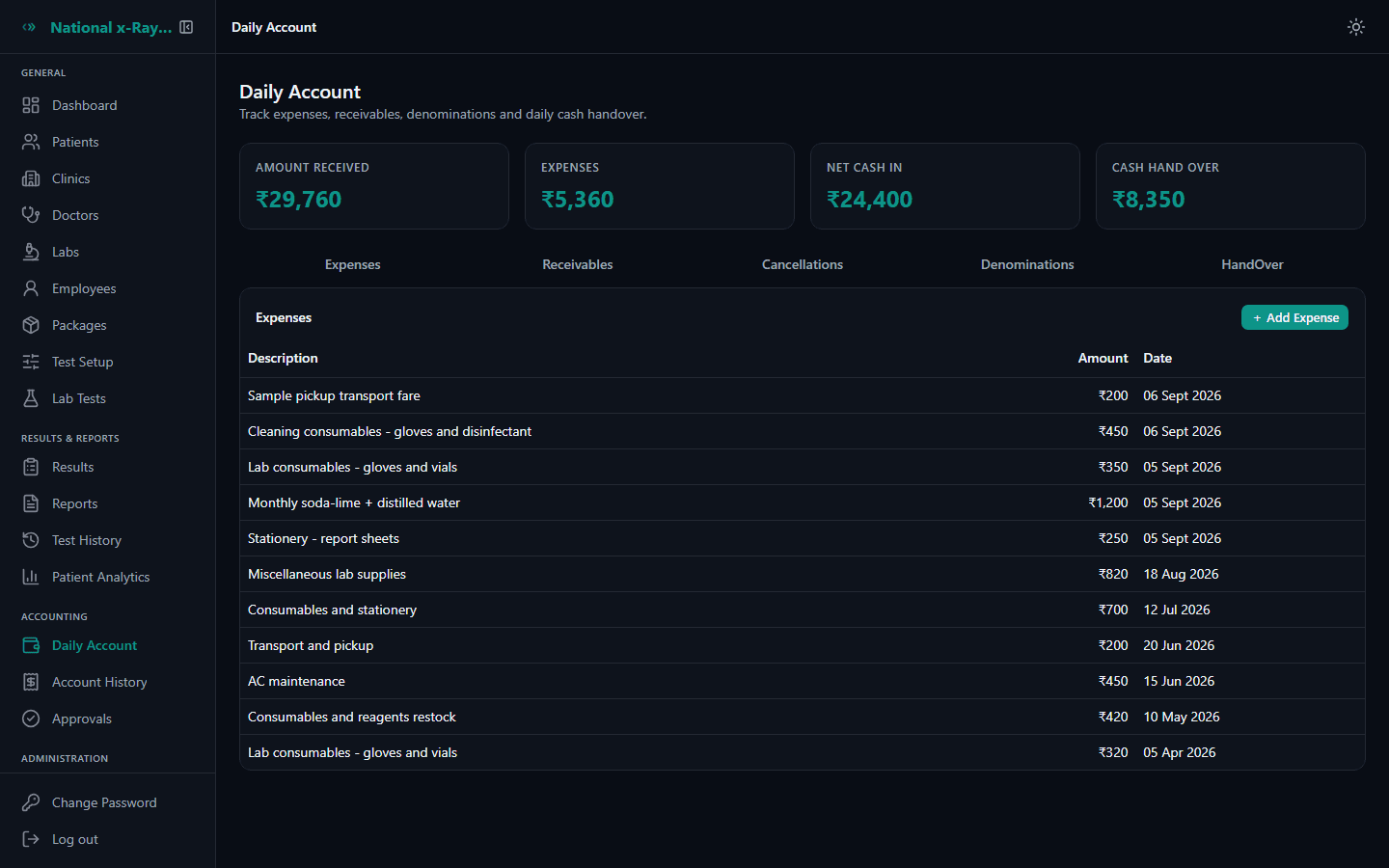Image resolution: width=1389 pixels, height=868 pixels.
Task: Select 'AC maintenance' expense row
Action: click(x=803, y=681)
